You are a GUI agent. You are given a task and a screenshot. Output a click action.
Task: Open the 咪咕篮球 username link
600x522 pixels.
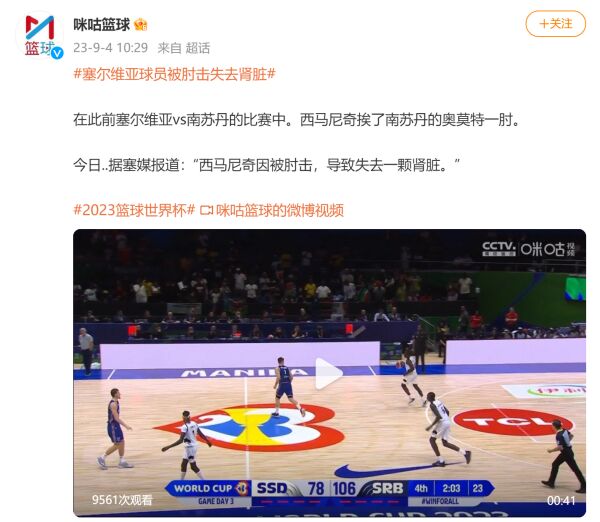[102, 25]
